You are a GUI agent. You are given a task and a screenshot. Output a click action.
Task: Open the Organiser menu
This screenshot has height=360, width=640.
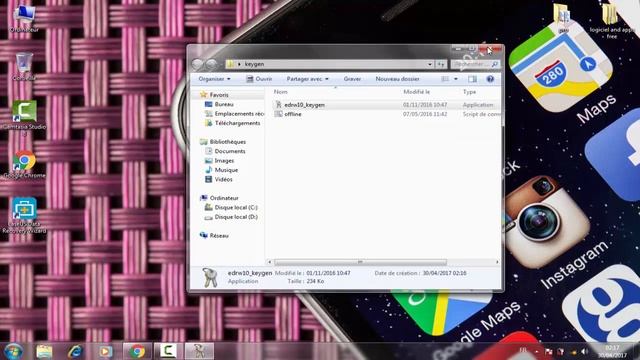coord(214,79)
